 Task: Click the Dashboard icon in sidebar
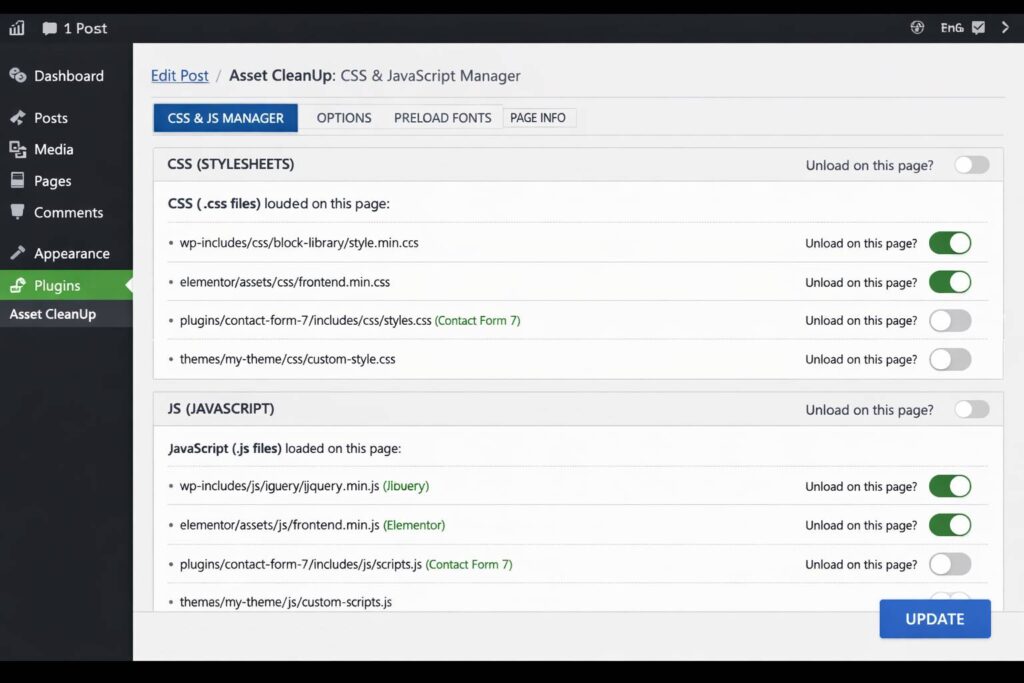tap(17, 76)
